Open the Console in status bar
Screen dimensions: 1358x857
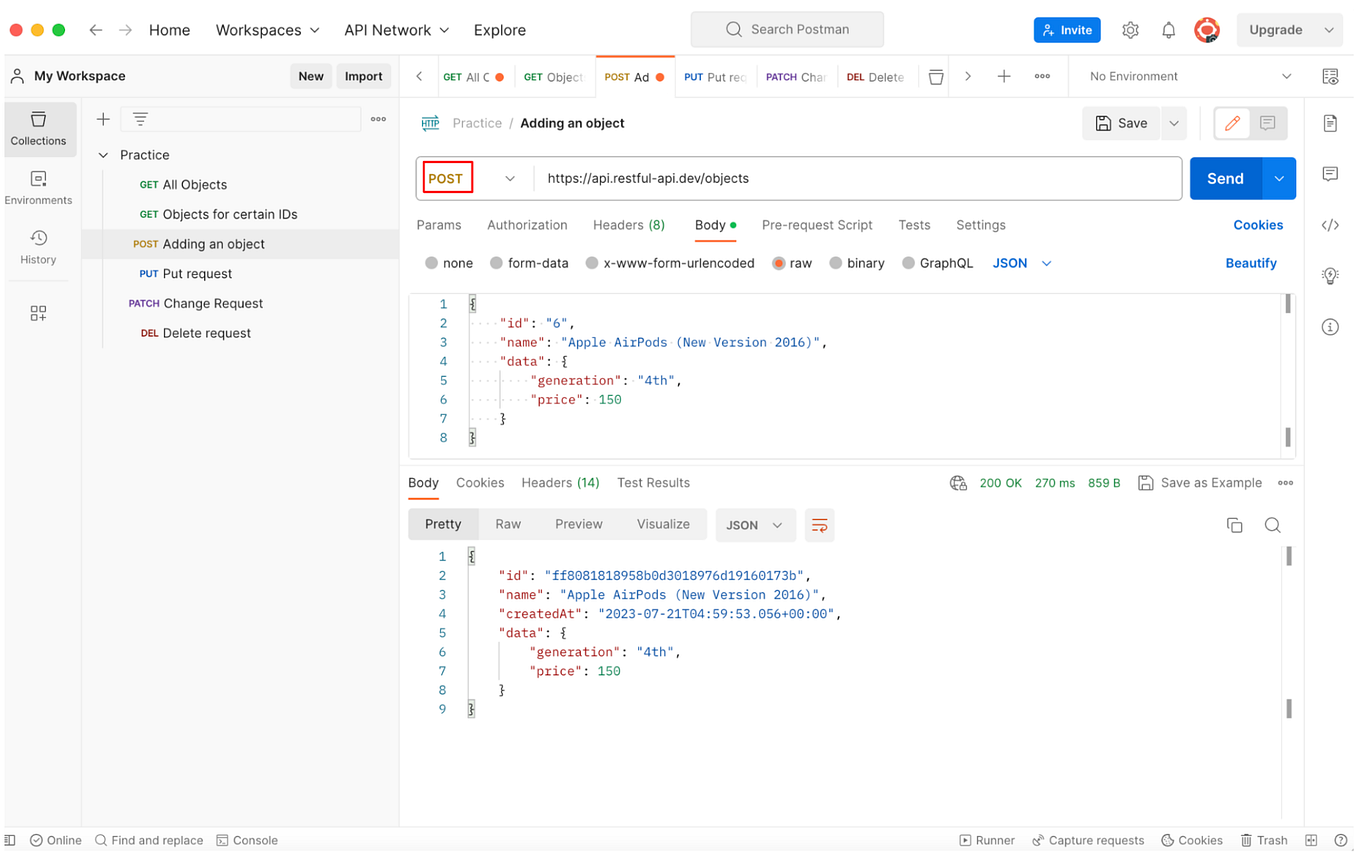click(x=247, y=840)
